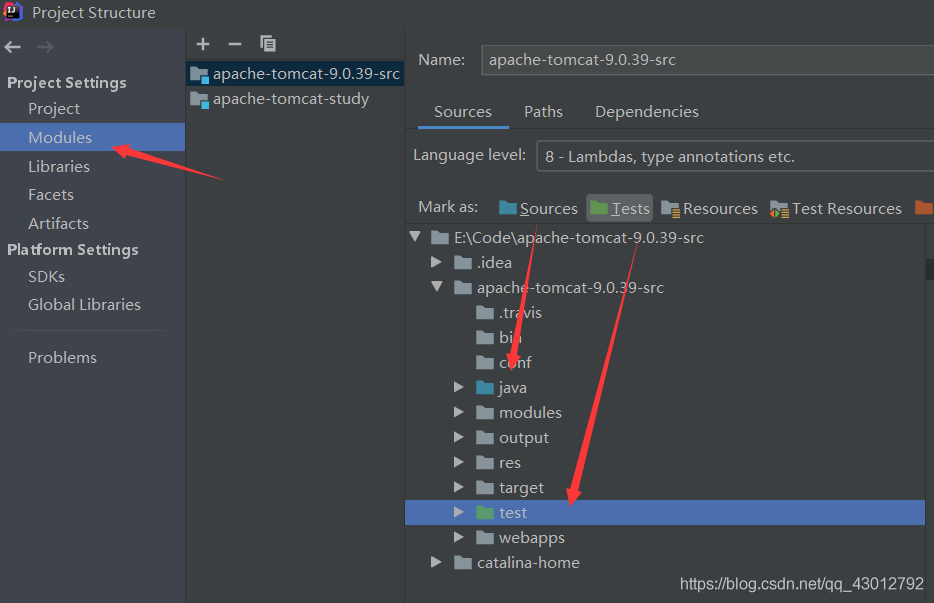Expand the test folder
This screenshot has height=603, width=934.
tap(459, 512)
